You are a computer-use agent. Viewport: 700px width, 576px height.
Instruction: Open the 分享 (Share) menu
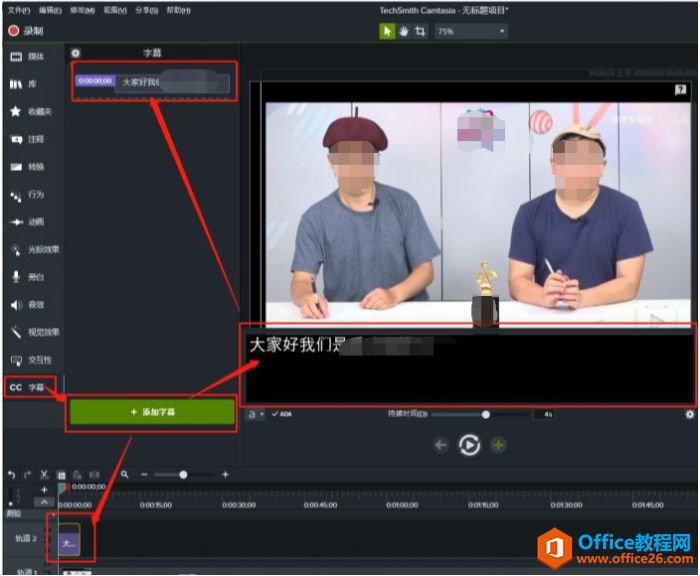coord(146,10)
